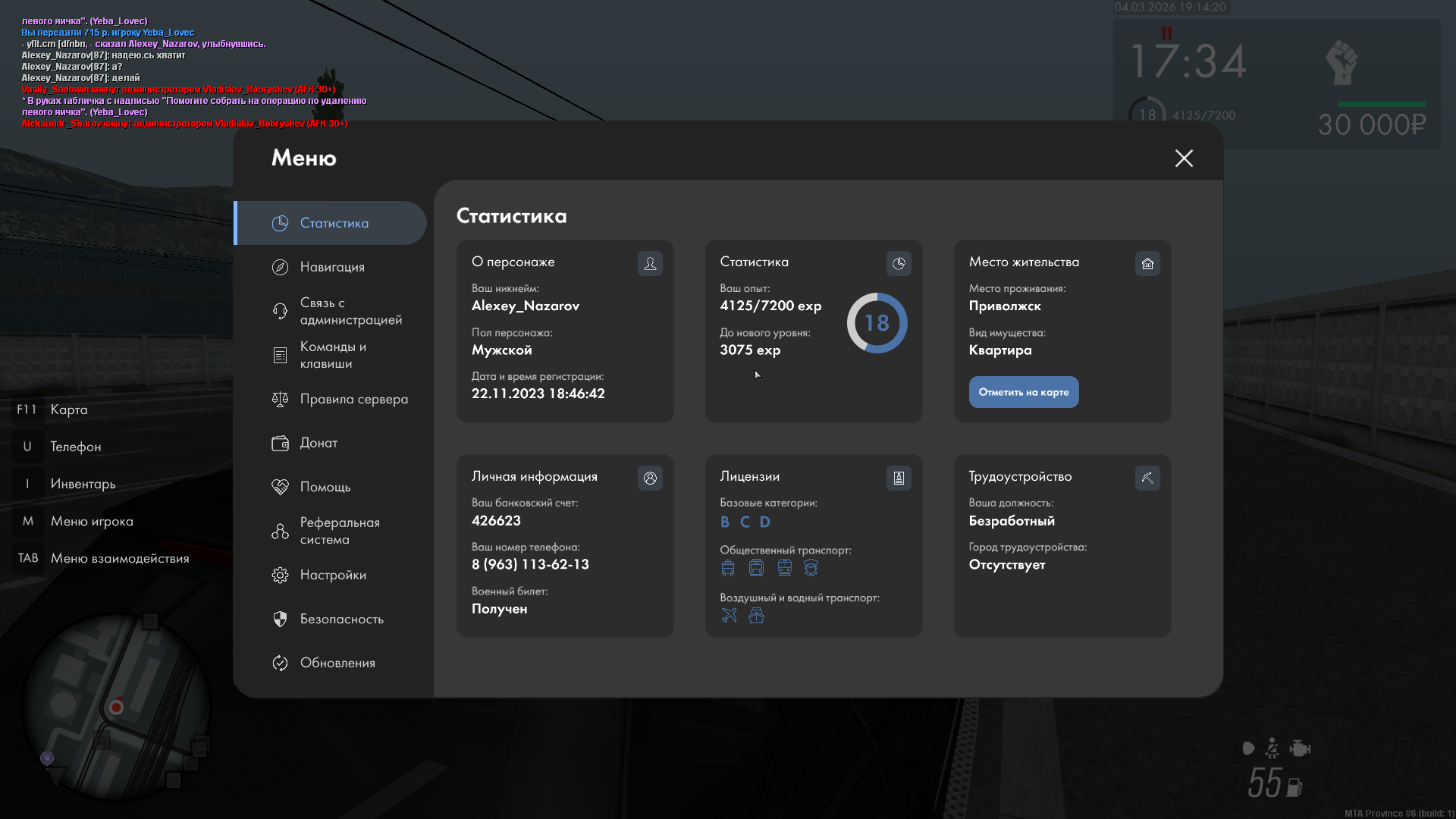Click the first bus license icon
Screen dimensions: 1456x819
[728, 568]
